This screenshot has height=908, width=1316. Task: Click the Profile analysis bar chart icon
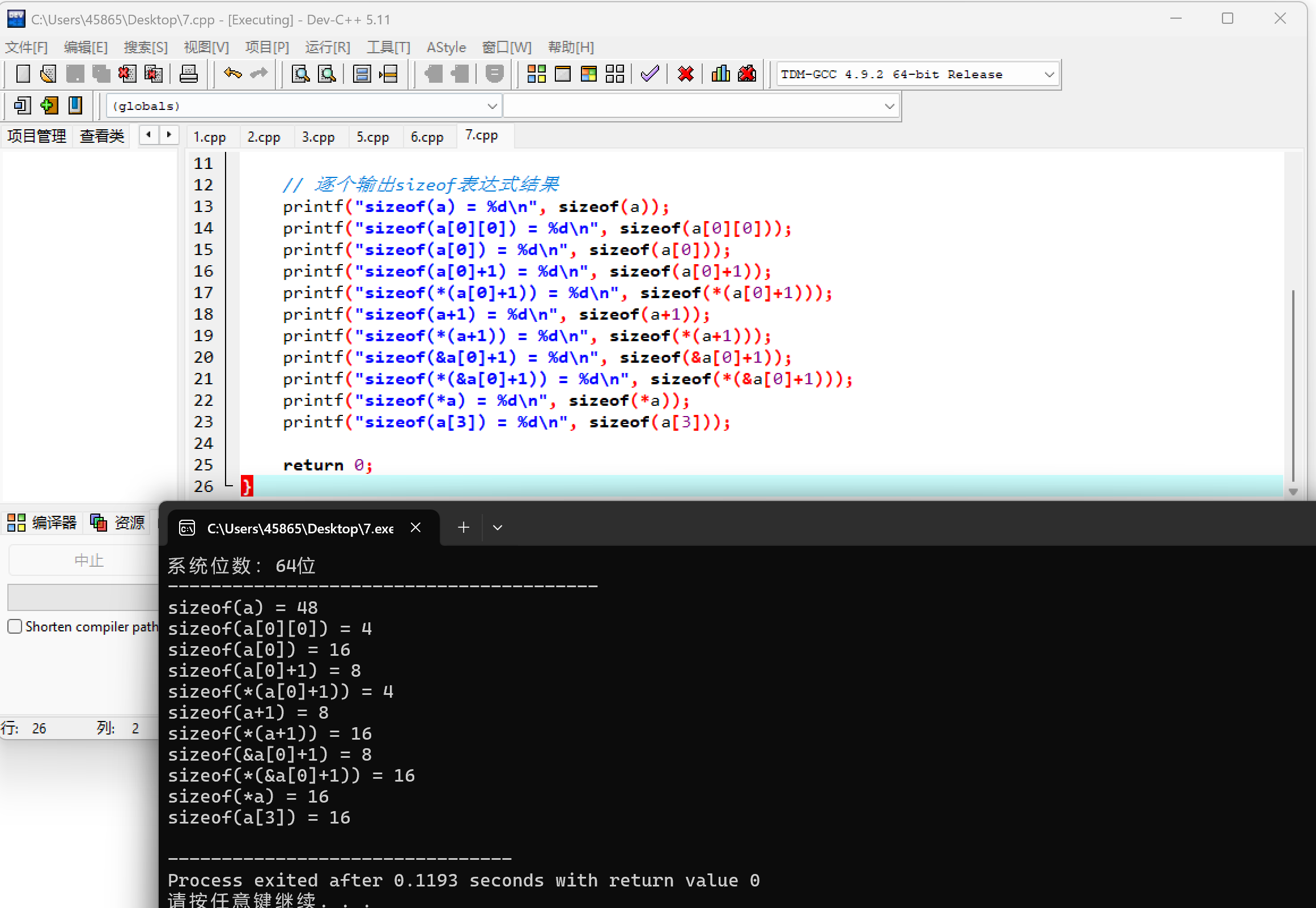click(x=720, y=74)
